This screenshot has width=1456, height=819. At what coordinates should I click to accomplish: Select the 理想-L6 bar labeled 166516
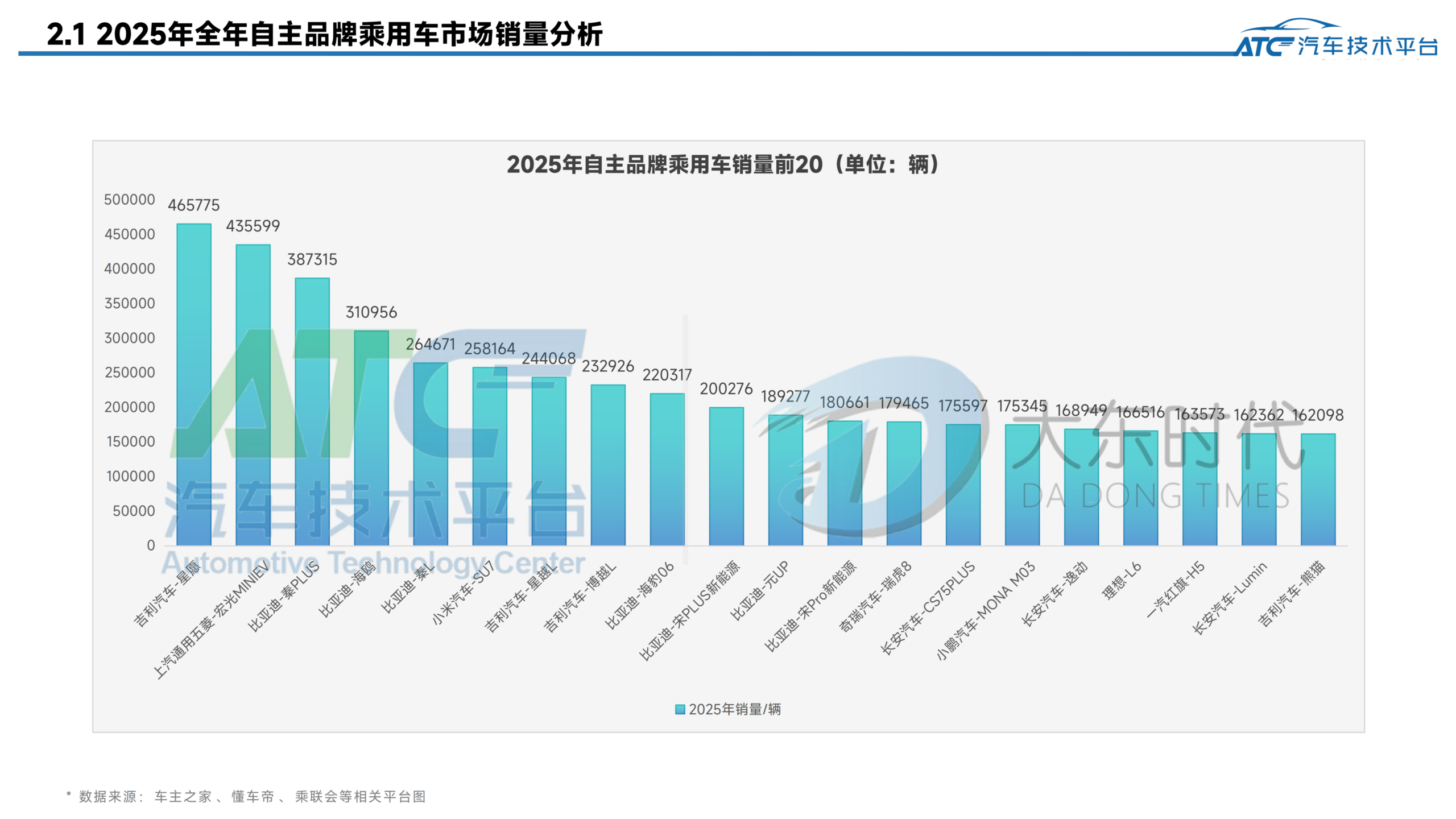(1140, 488)
